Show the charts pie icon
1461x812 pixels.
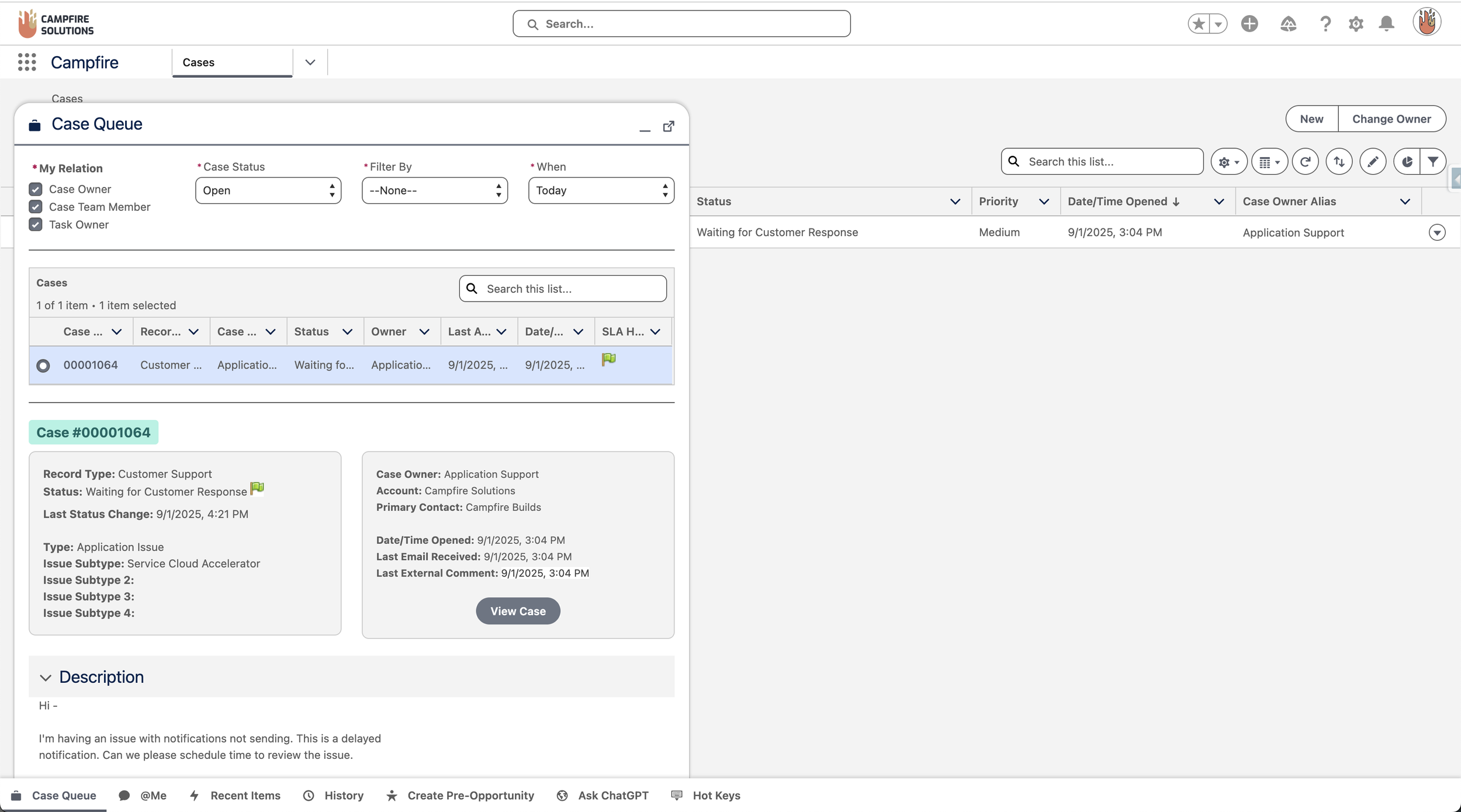1407,162
